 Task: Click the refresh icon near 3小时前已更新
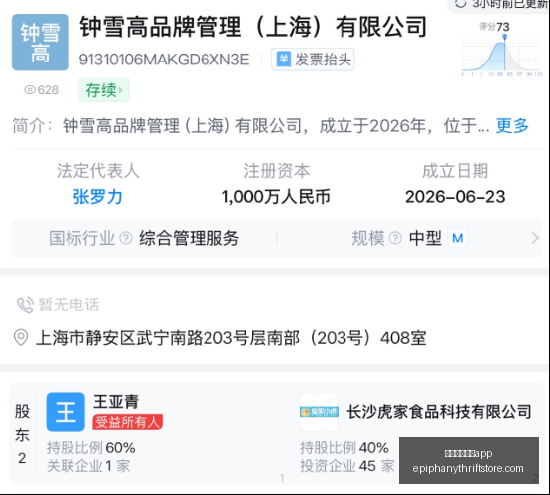[461, 4]
